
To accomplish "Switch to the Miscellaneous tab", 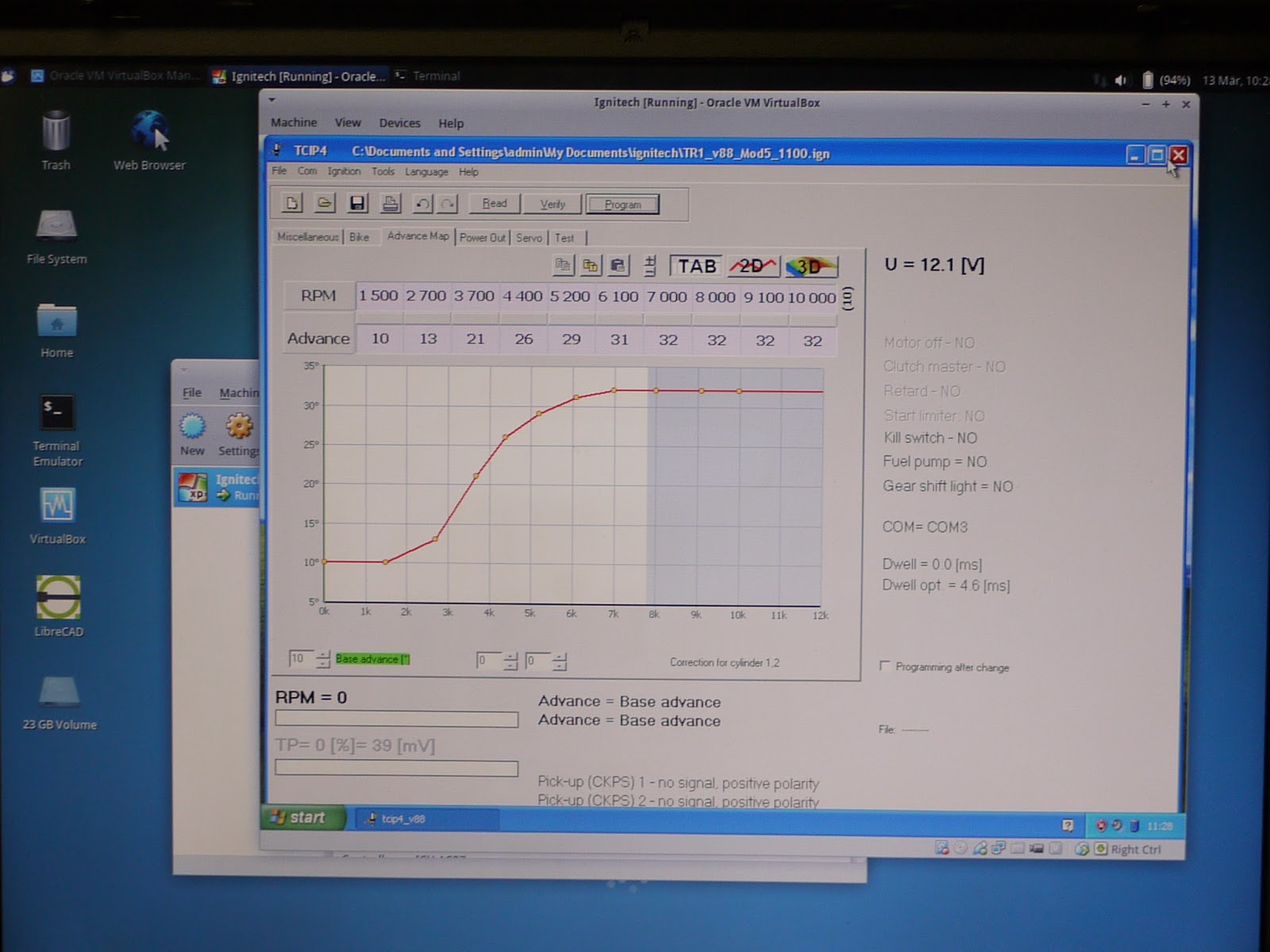I will pos(307,236).
